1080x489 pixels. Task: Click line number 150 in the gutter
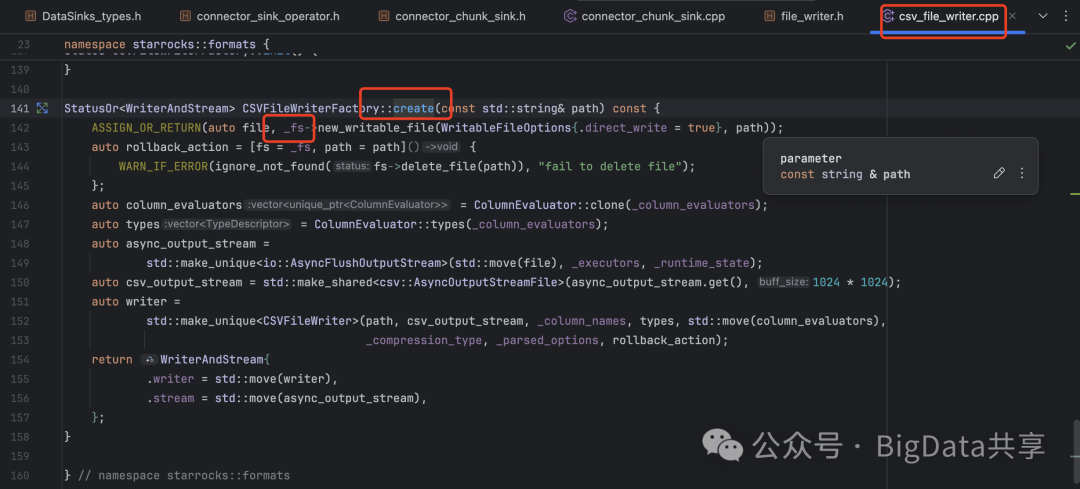pyautogui.click(x=20, y=282)
